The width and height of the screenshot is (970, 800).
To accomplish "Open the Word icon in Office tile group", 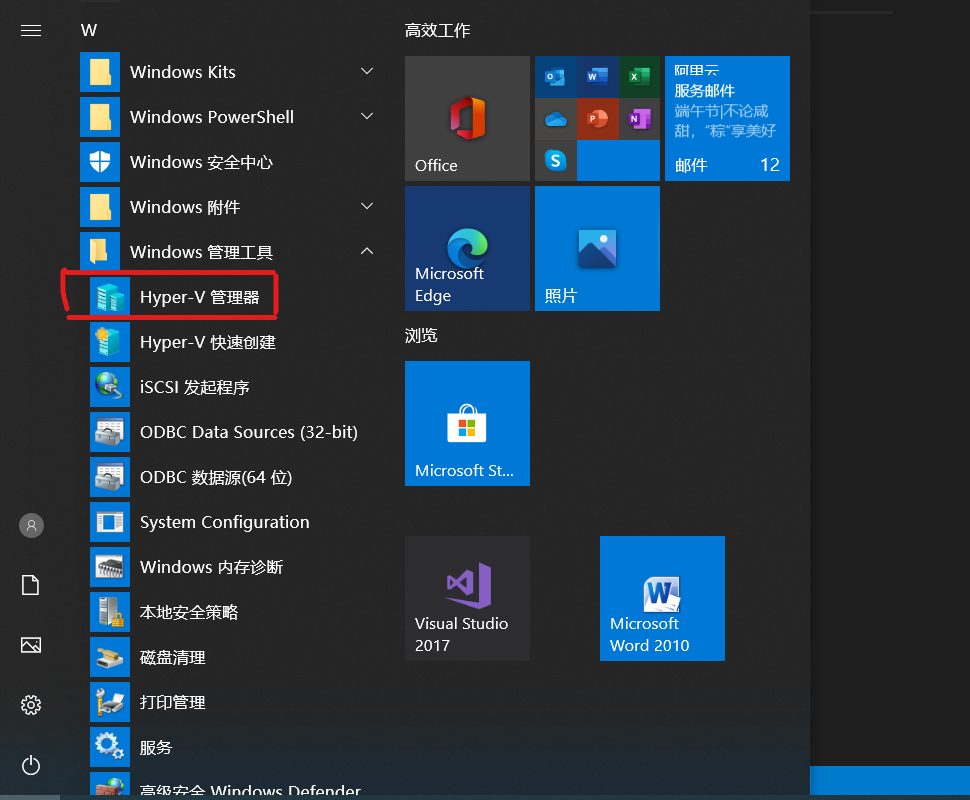I will tap(597, 77).
